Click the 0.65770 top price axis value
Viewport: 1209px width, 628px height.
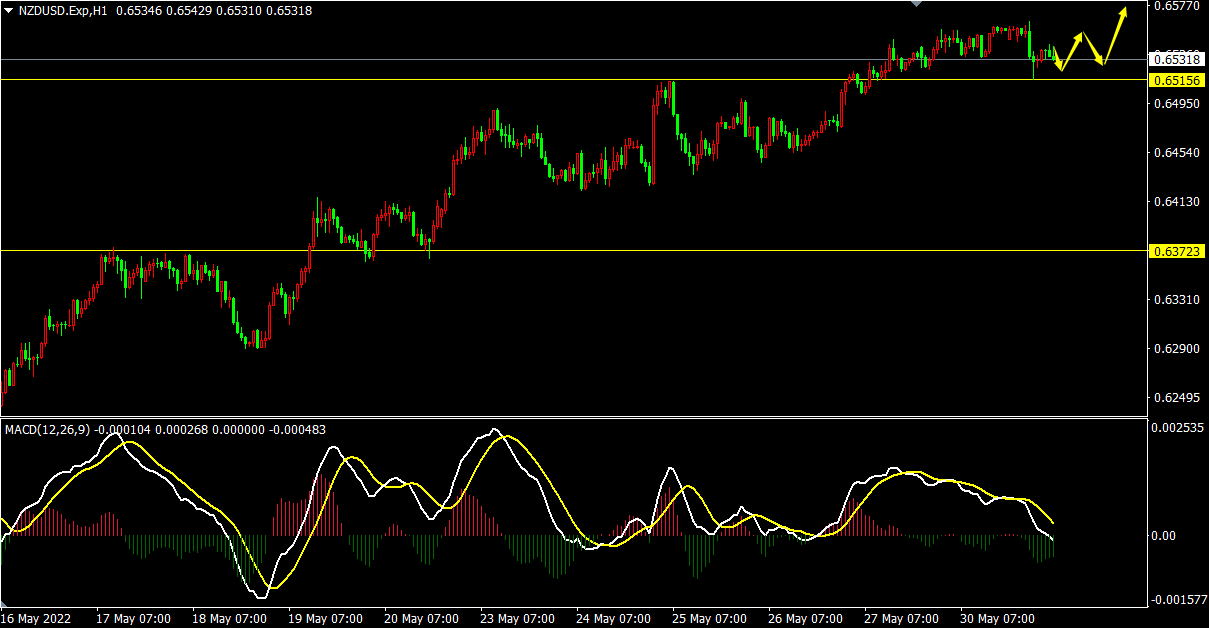[1175, 7]
